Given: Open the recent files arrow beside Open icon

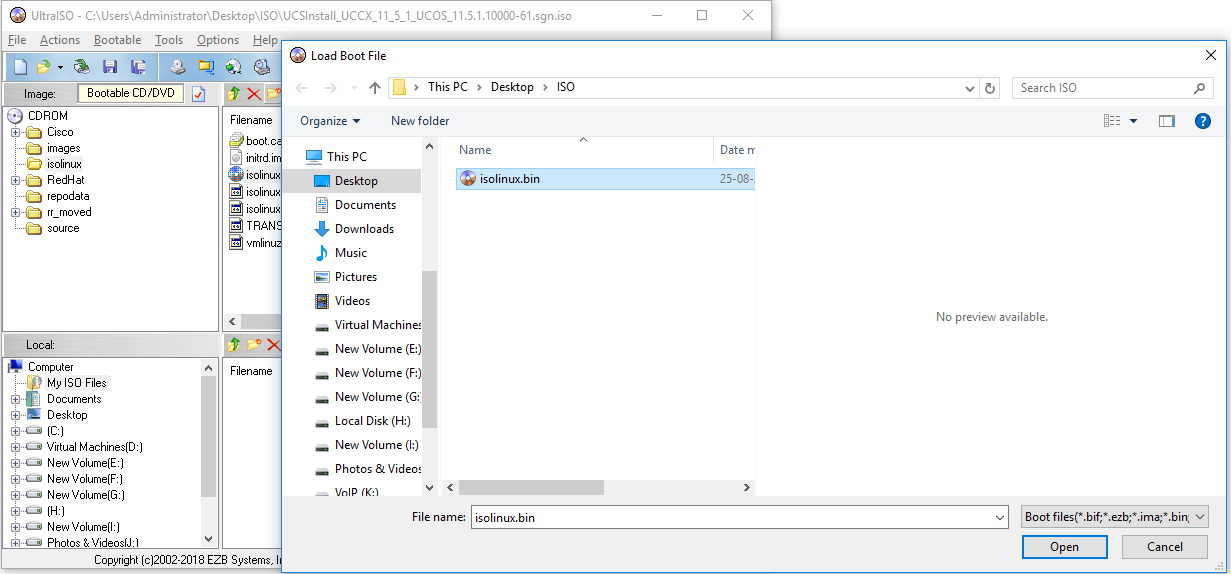Looking at the screenshot, I should click(x=60, y=67).
